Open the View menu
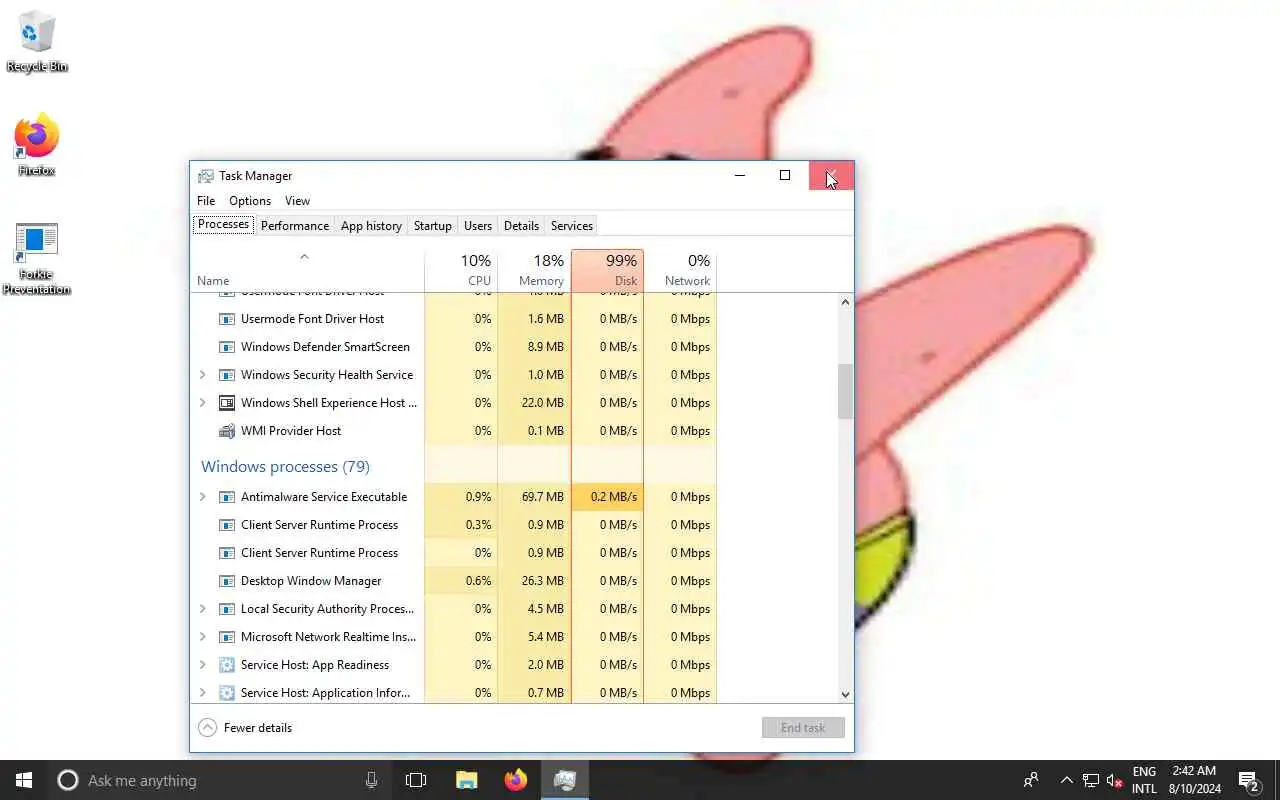Screen dimensions: 1280x800 [x=297, y=201]
